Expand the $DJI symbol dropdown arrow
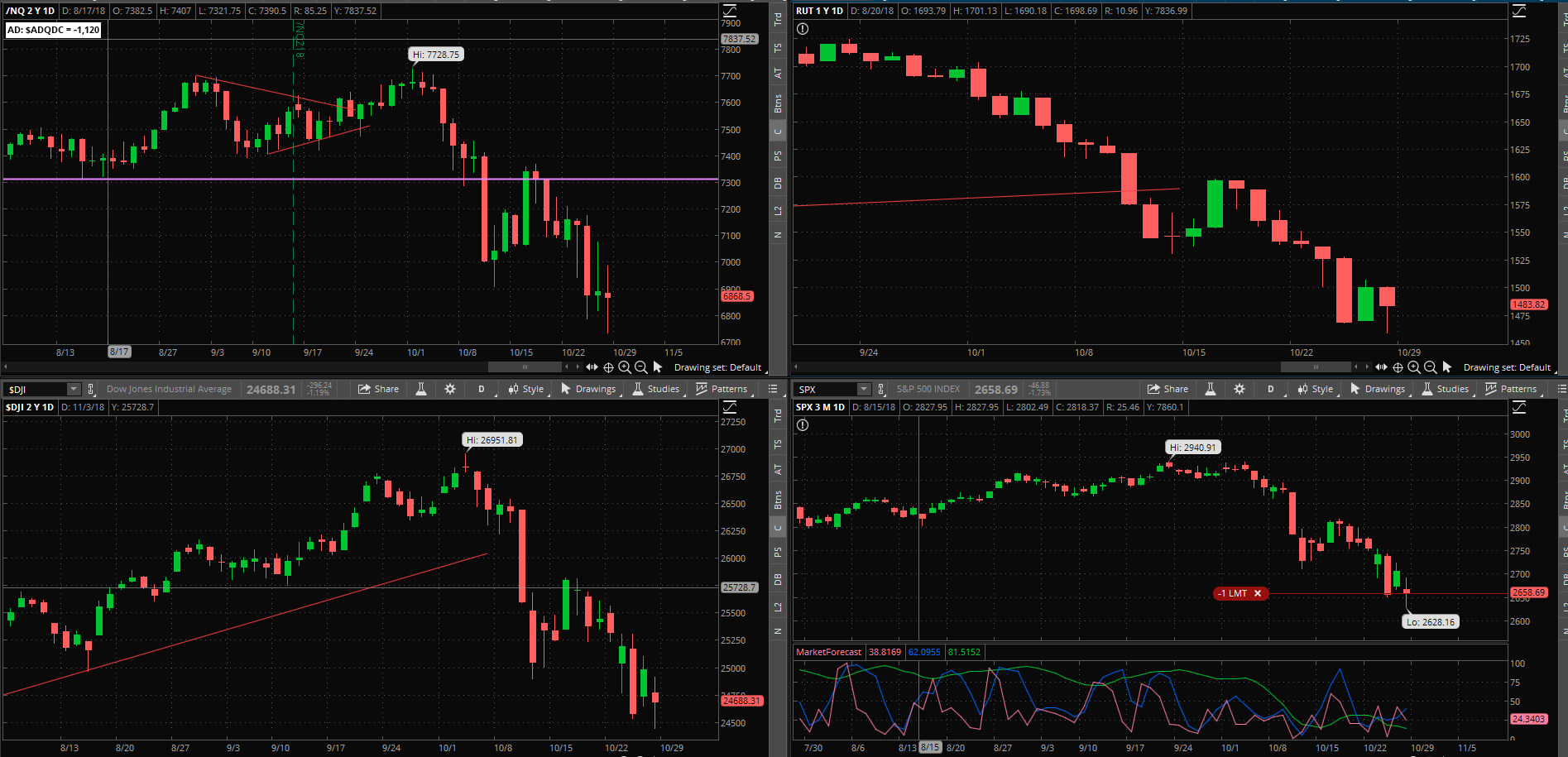The height and width of the screenshot is (757, 1568). pyautogui.click(x=74, y=389)
